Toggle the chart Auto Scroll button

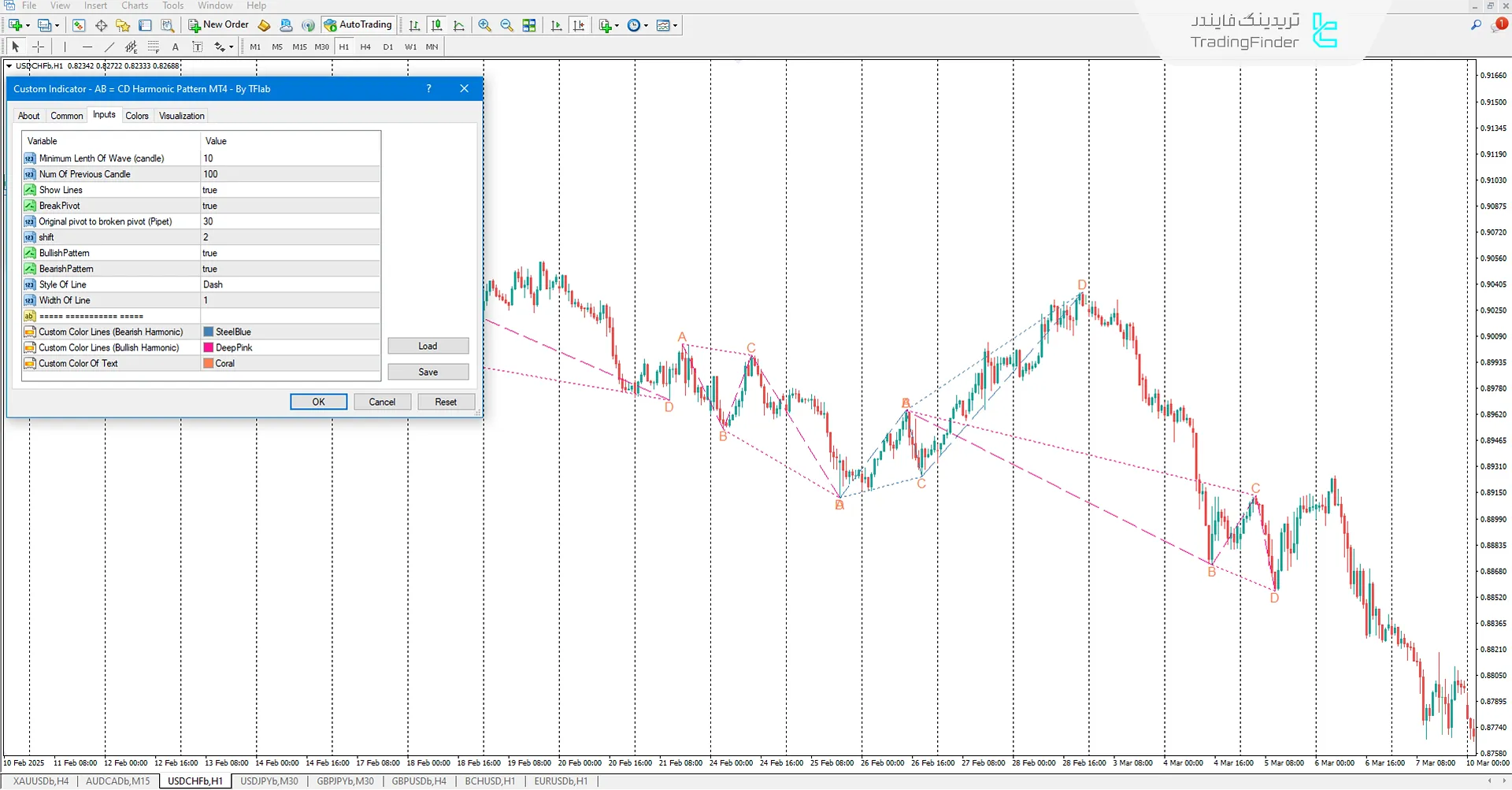click(x=557, y=25)
